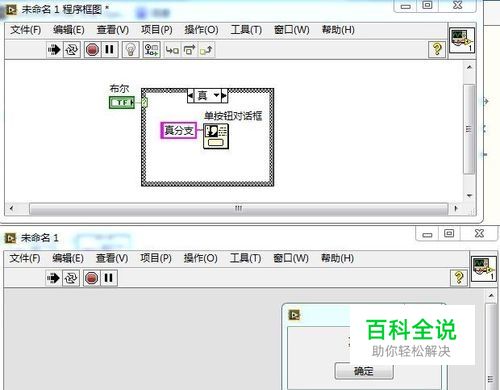Viewport: 500px width, 390px height.
Task: Open 工具(T) menu in block diagram window
Action: pos(246,30)
